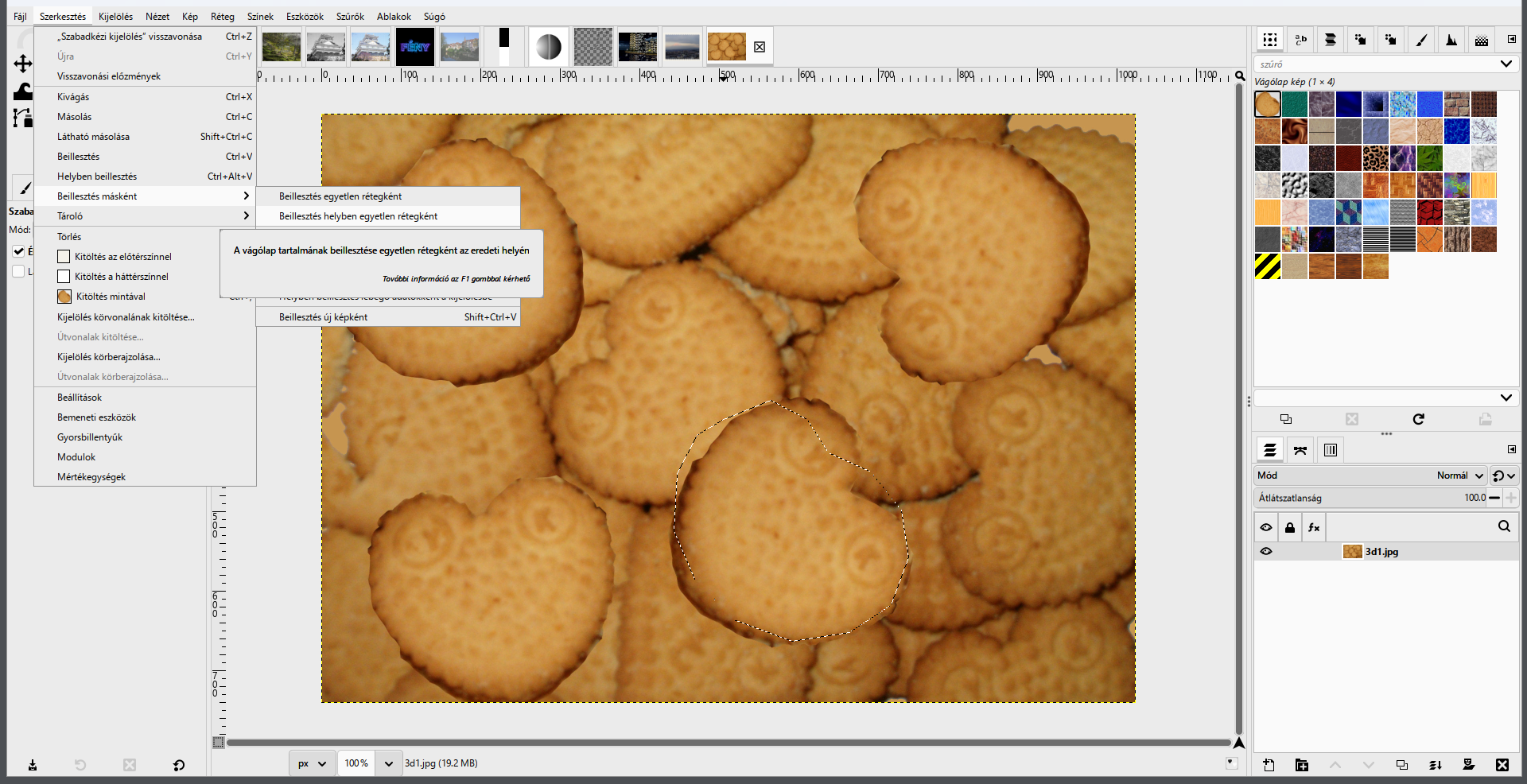Delete the current layer
Image resolution: width=1527 pixels, height=784 pixels.
1502,765
